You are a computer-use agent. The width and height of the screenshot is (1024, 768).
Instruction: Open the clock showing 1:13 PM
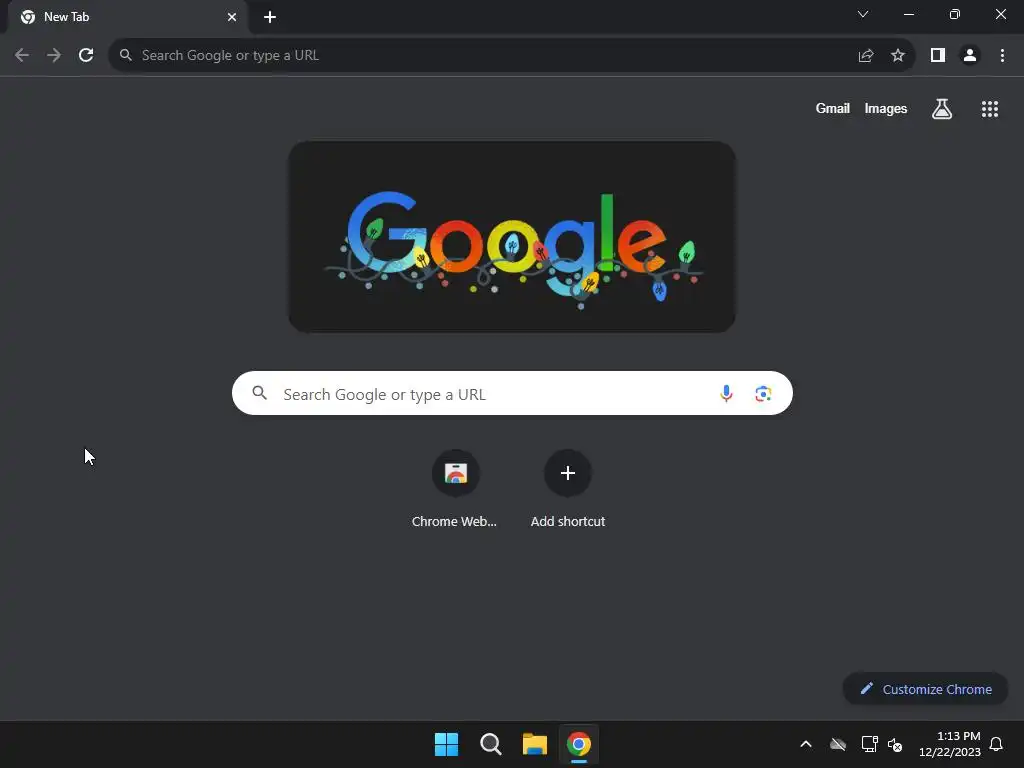(x=950, y=744)
